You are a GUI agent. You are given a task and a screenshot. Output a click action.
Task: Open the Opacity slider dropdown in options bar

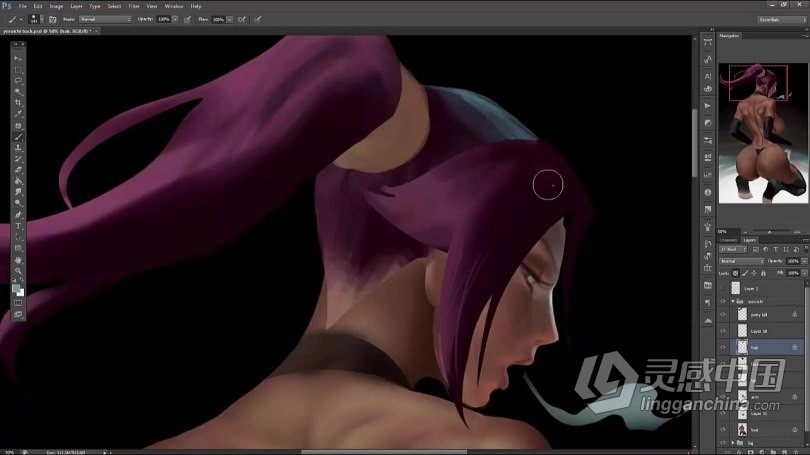click(x=175, y=20)
